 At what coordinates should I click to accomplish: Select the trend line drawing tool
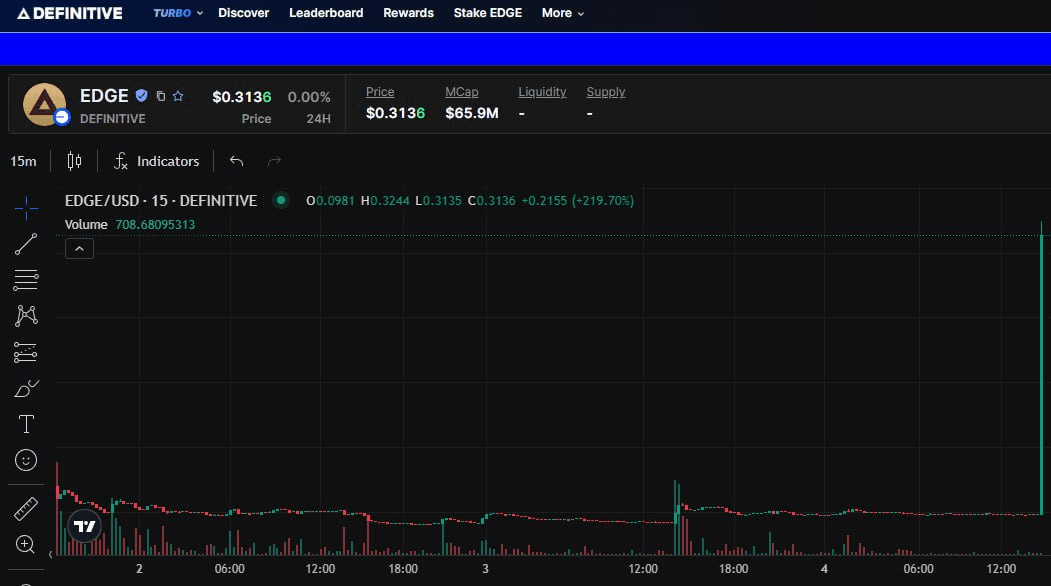coord(26,243)
